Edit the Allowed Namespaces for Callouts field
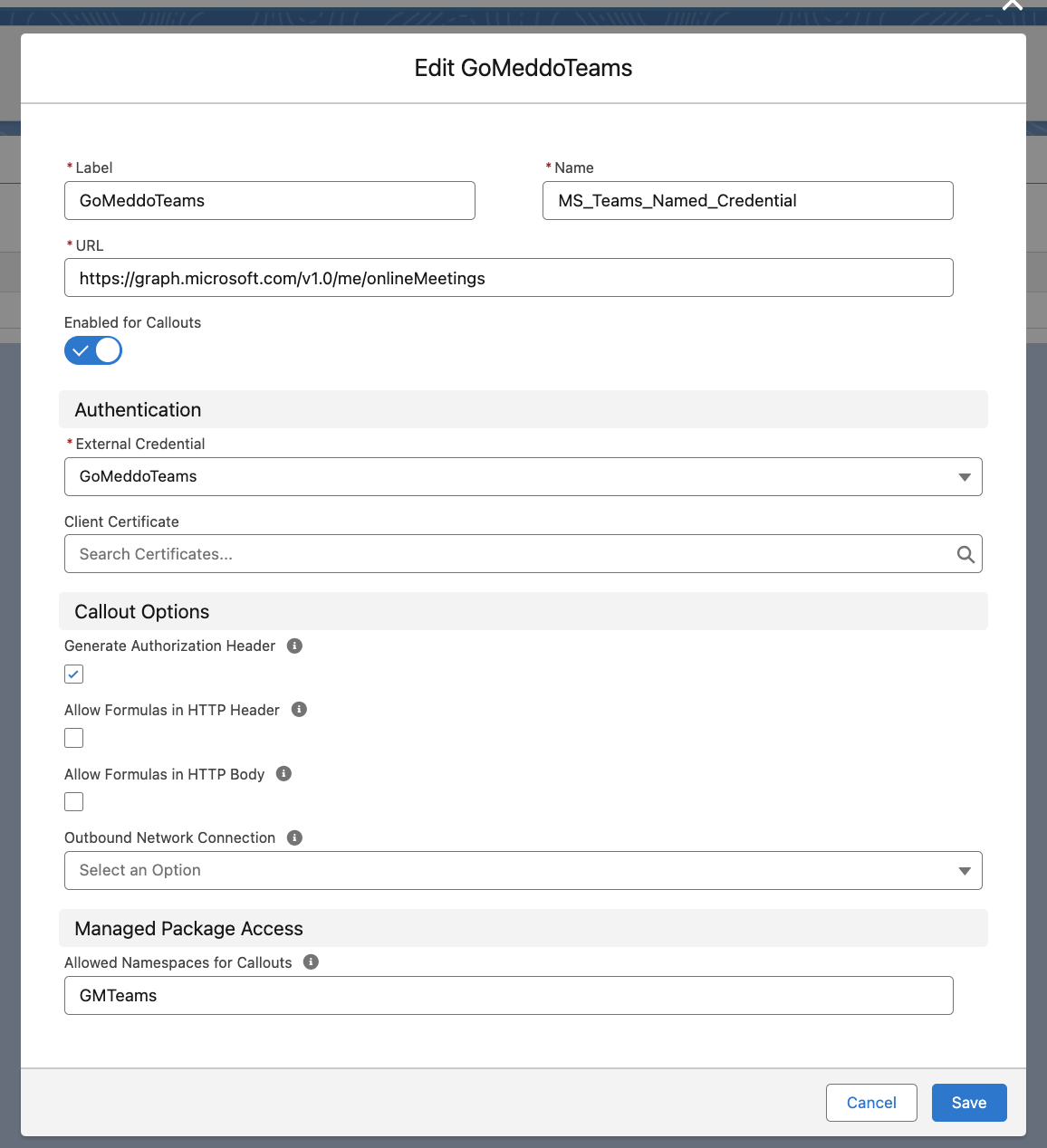 (508, 996)
